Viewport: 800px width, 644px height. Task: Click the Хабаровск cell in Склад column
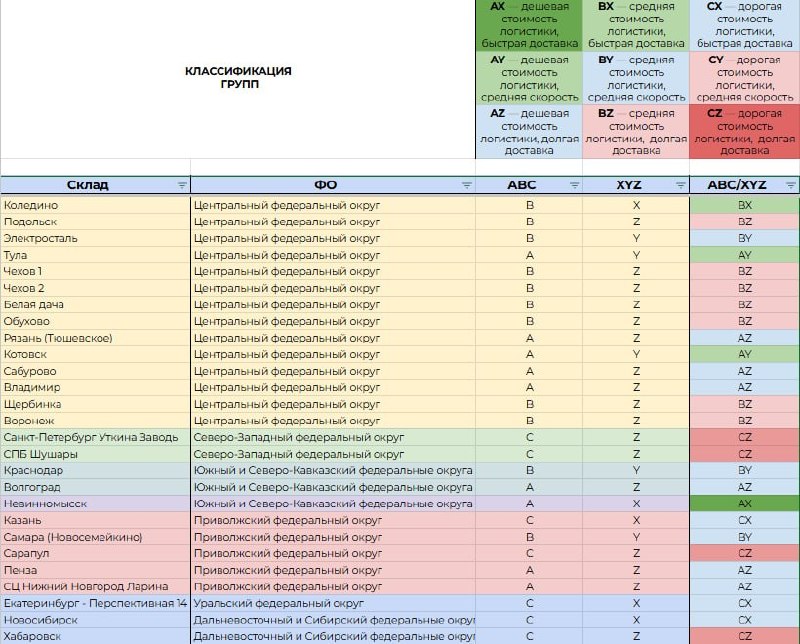(x=95, y=636)
